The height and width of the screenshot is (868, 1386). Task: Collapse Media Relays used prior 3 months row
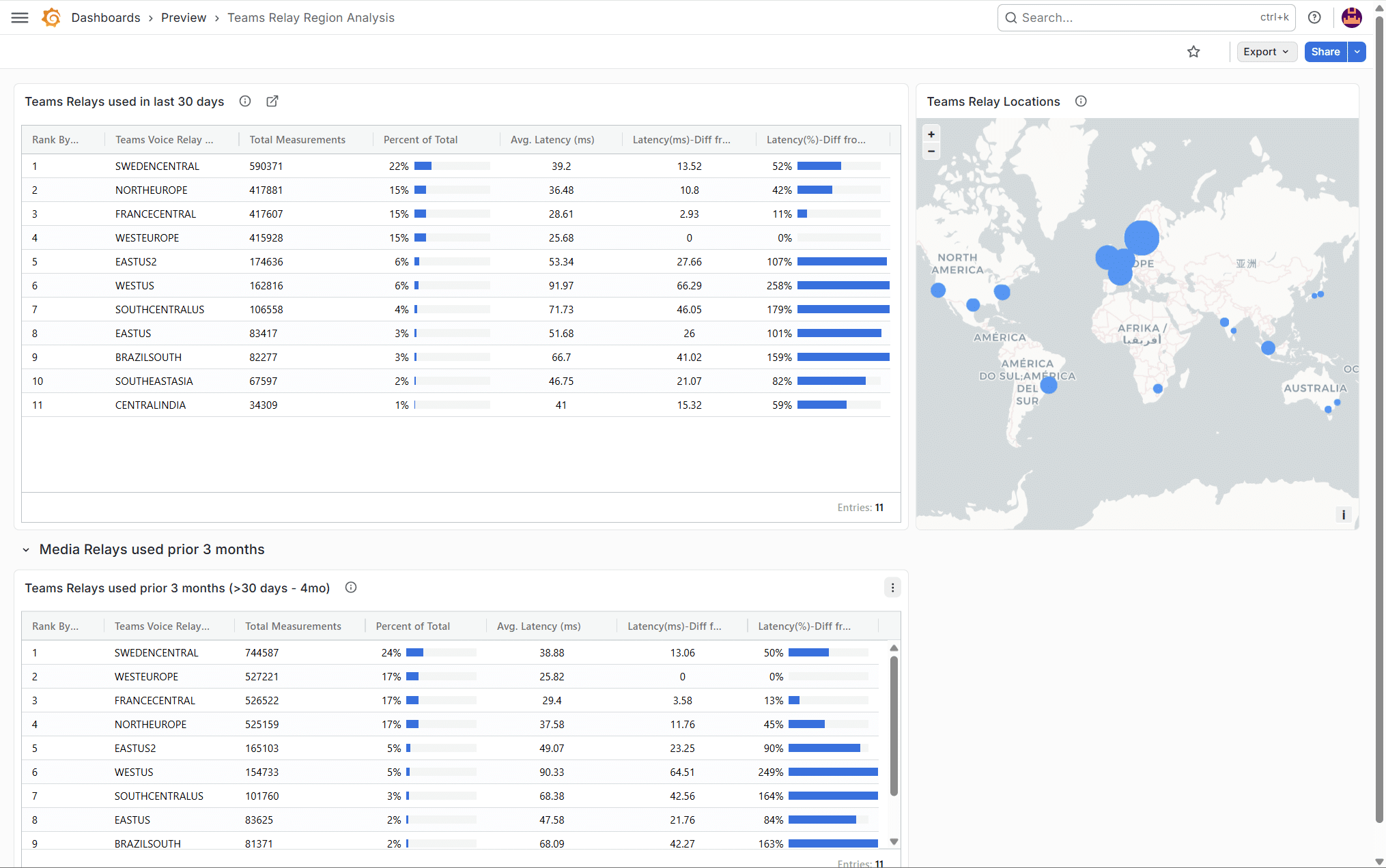point(26,550)
